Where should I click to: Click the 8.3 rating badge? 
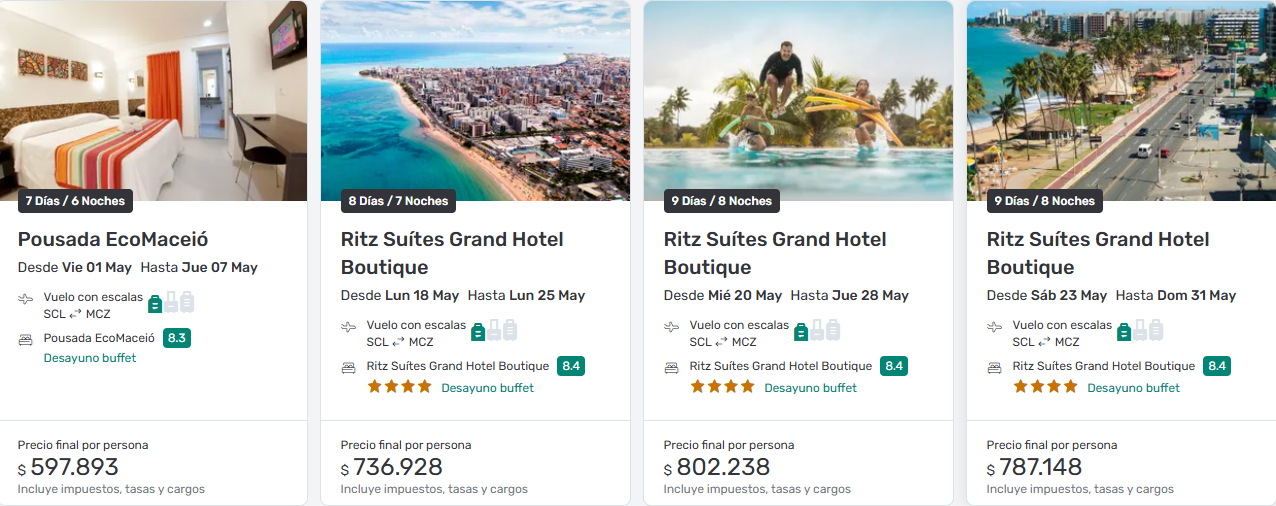tap(177, 338)
